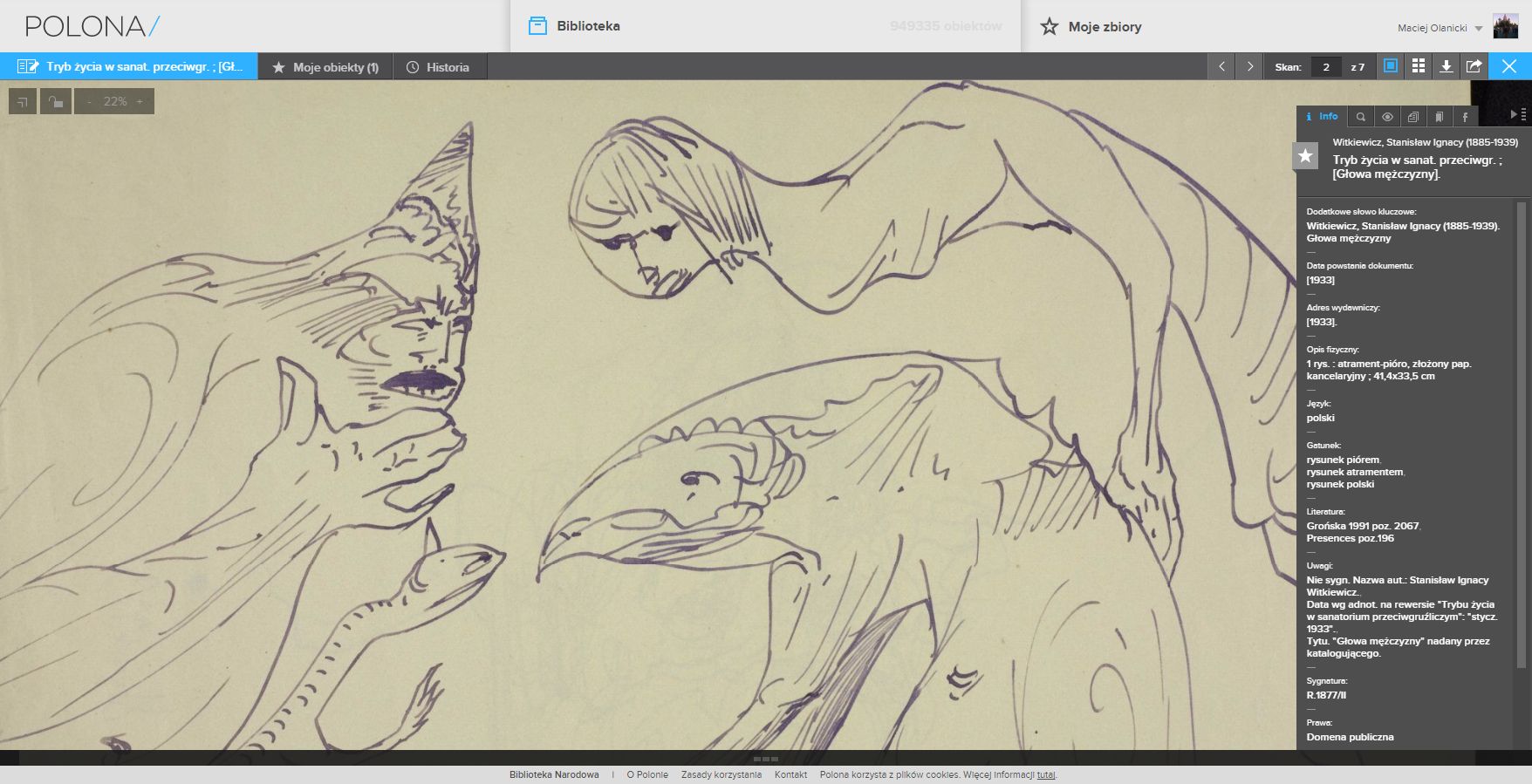The image size is (1532, 784).
Task: Toggle the zoom lock padlock
Action: point(56,101)
